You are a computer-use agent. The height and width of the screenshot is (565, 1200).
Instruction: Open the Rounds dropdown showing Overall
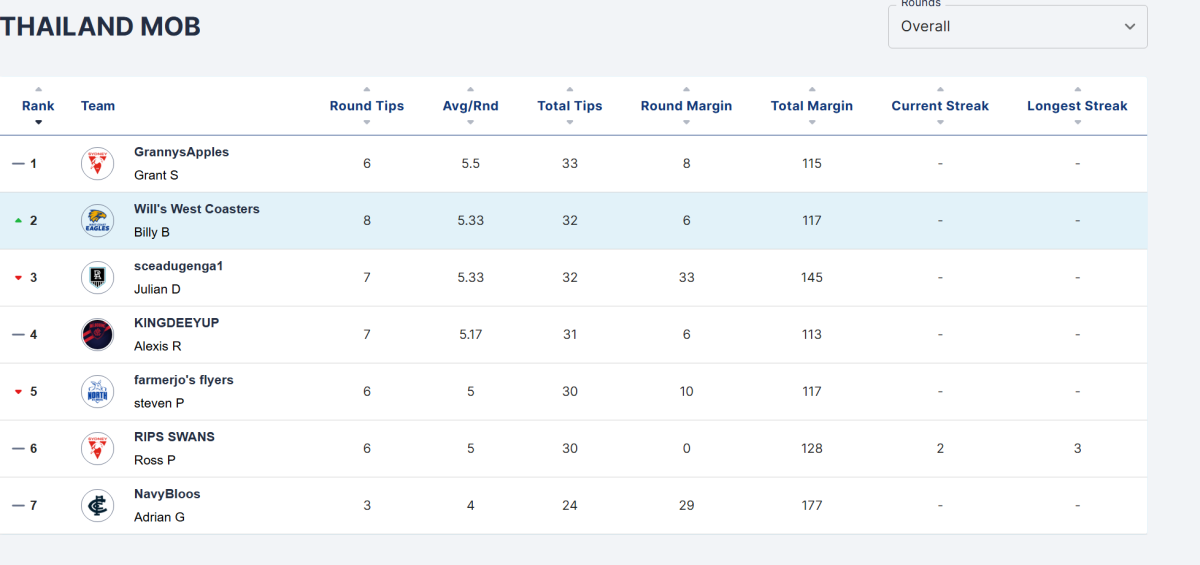tap(1018, 26)
